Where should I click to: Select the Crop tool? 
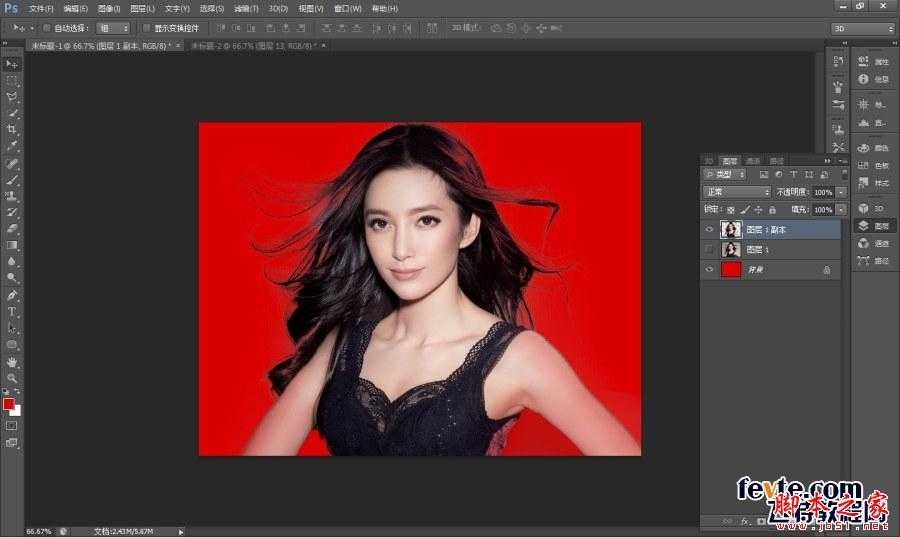click(11, 130)
